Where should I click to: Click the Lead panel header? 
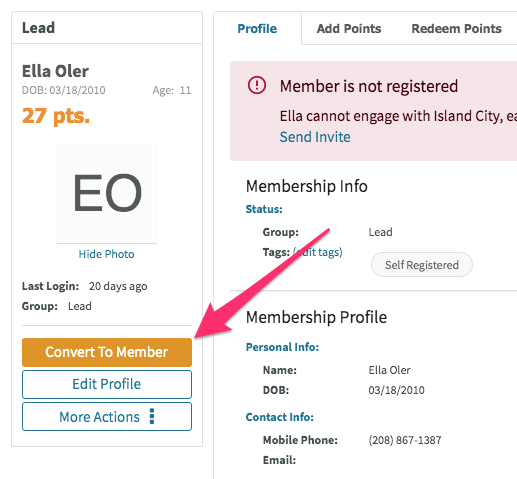click(107, 28)
